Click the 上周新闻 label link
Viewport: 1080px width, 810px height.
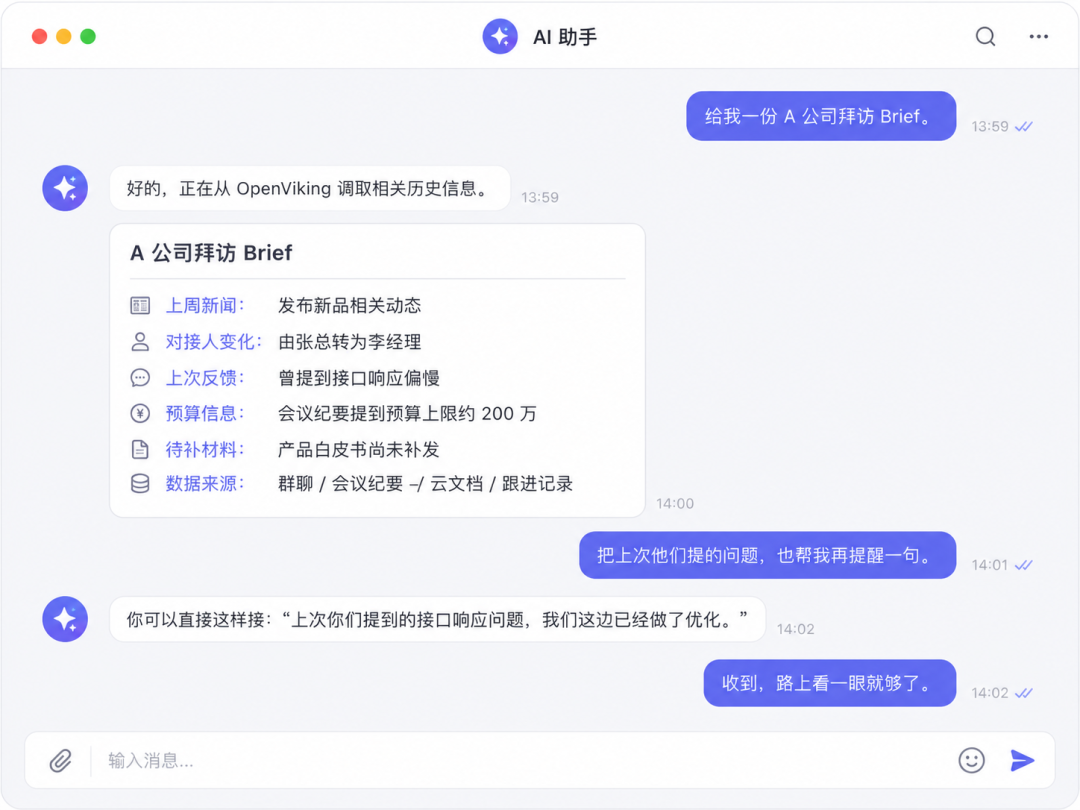(x=205, y=305)
